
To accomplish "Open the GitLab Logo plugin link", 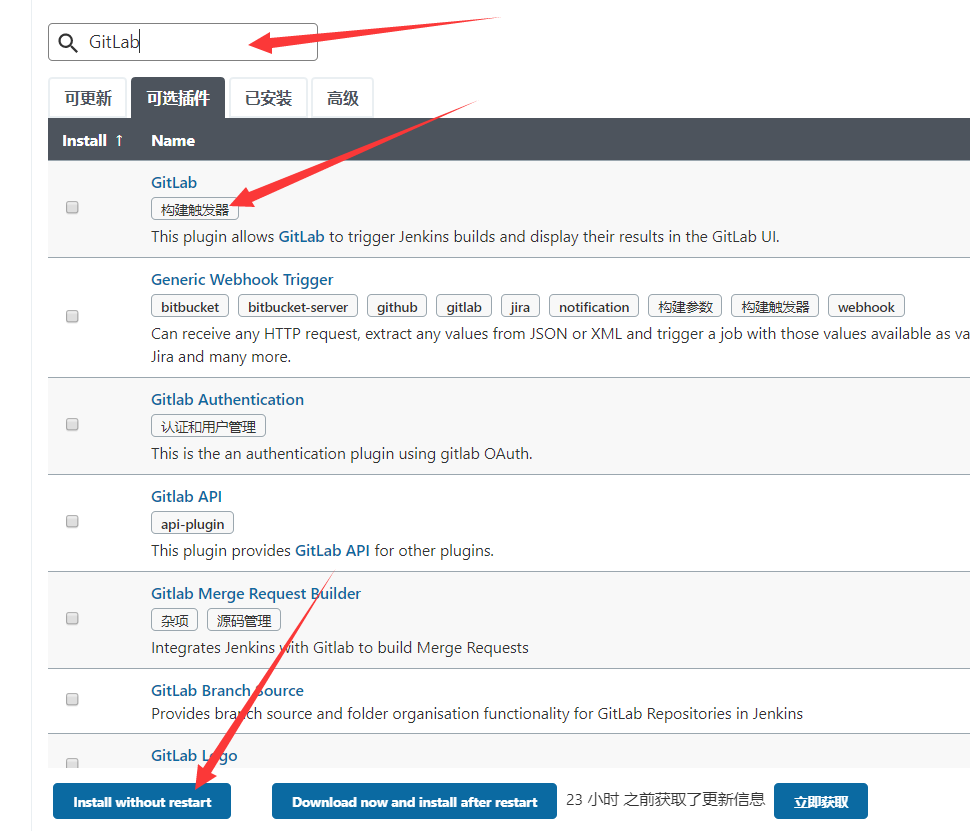I will 194,756.
